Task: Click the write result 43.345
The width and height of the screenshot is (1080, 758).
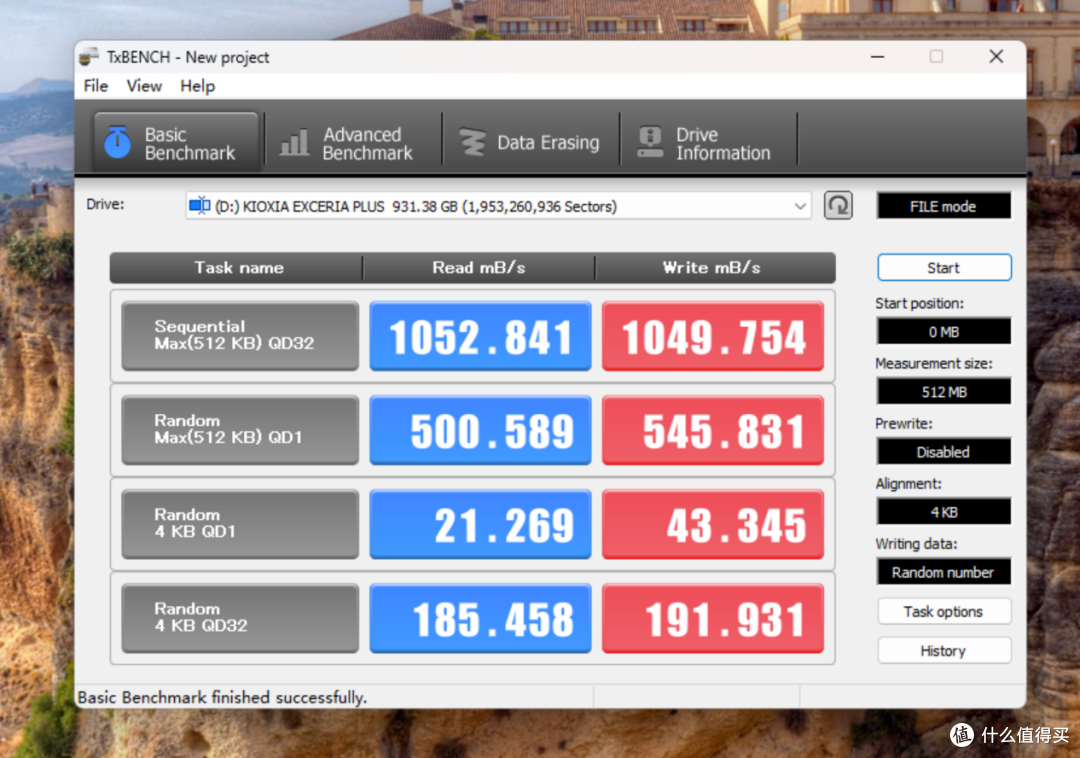Action: tap(713, 524)
